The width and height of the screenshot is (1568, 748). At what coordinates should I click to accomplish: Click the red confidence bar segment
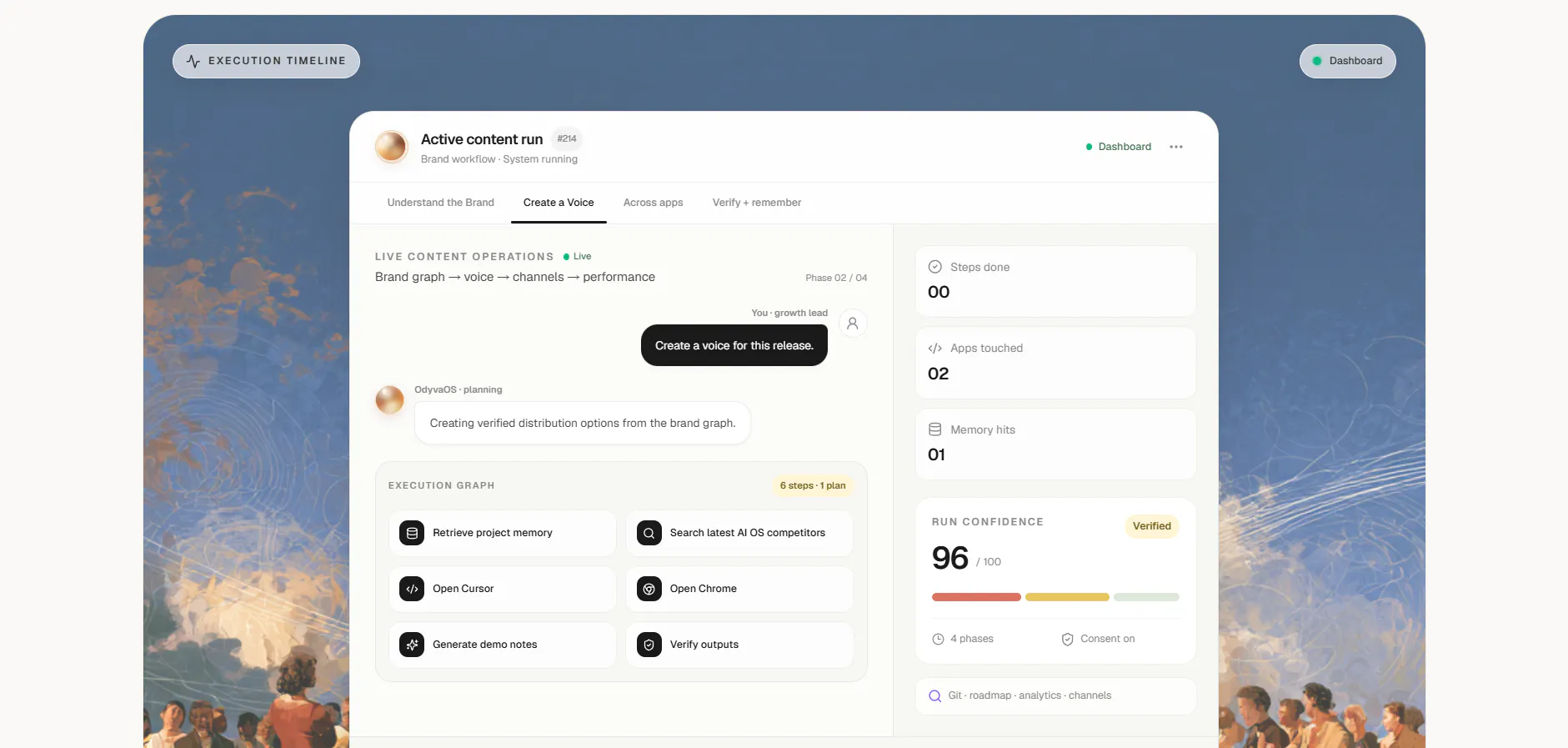(976, 597)
